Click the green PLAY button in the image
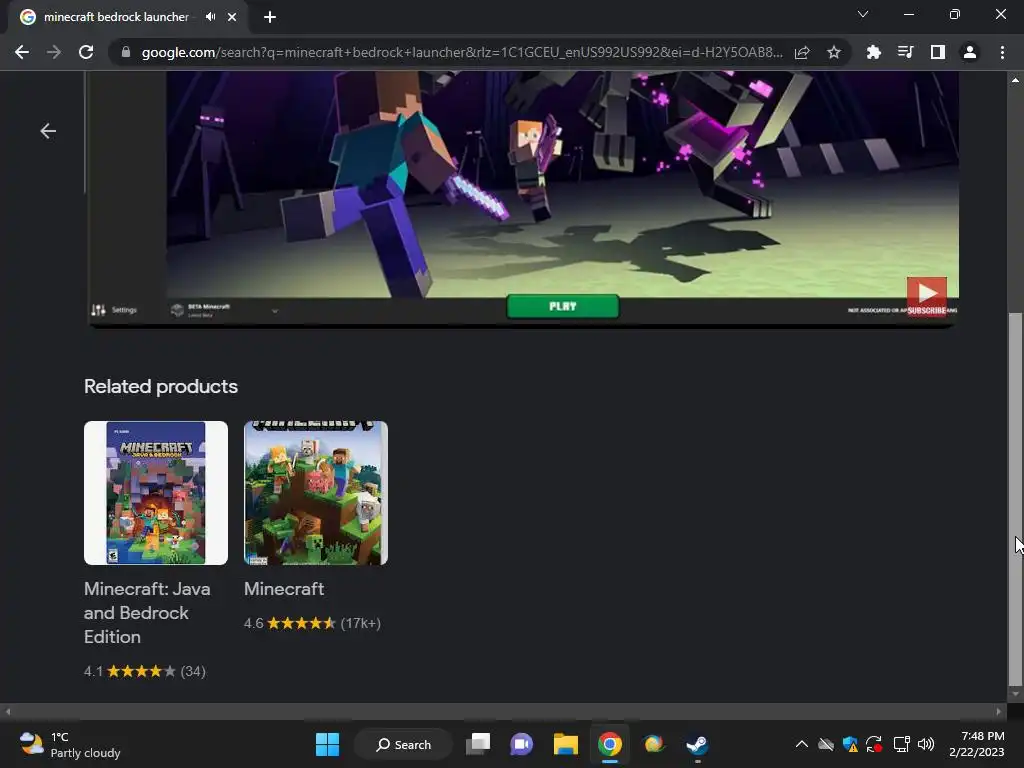The width and height of the screenshot is (1024, 768). (x=562, y=306)
